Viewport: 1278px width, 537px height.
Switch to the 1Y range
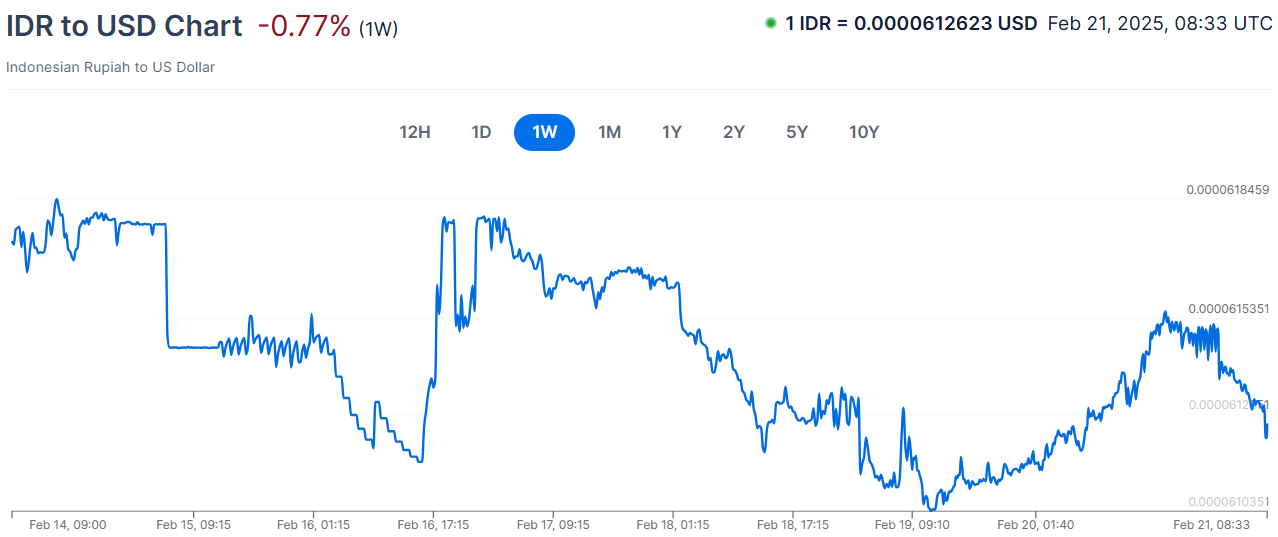(x=671, y=132)
